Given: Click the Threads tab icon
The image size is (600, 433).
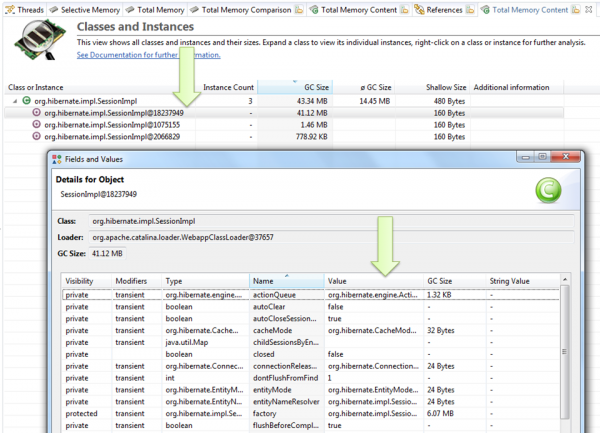Looking at the screenshot, I should point(10,10).
